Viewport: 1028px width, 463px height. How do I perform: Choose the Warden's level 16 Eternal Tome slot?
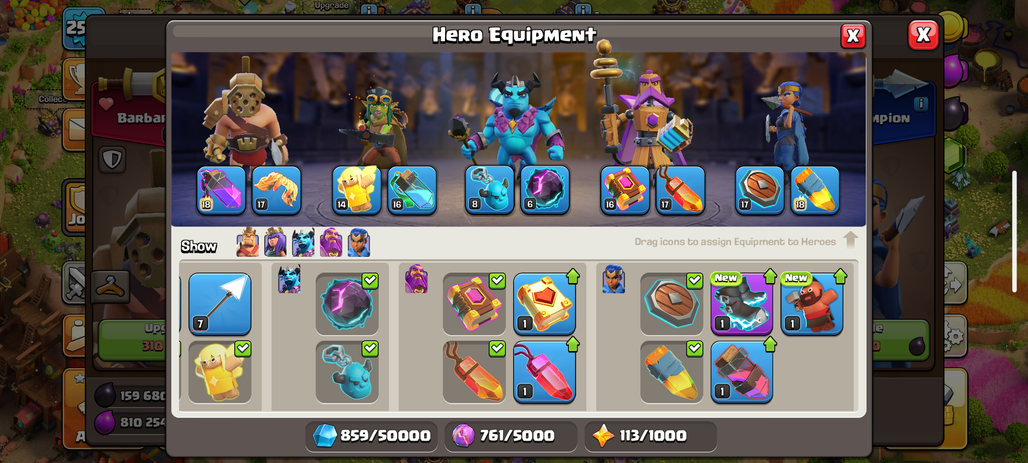coord(625,190)
